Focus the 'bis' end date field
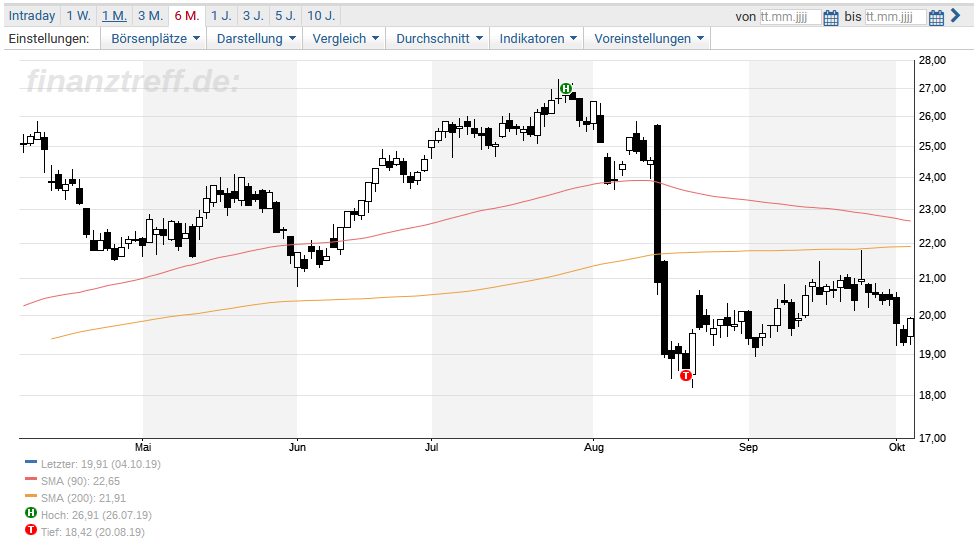 coord(895,17)
